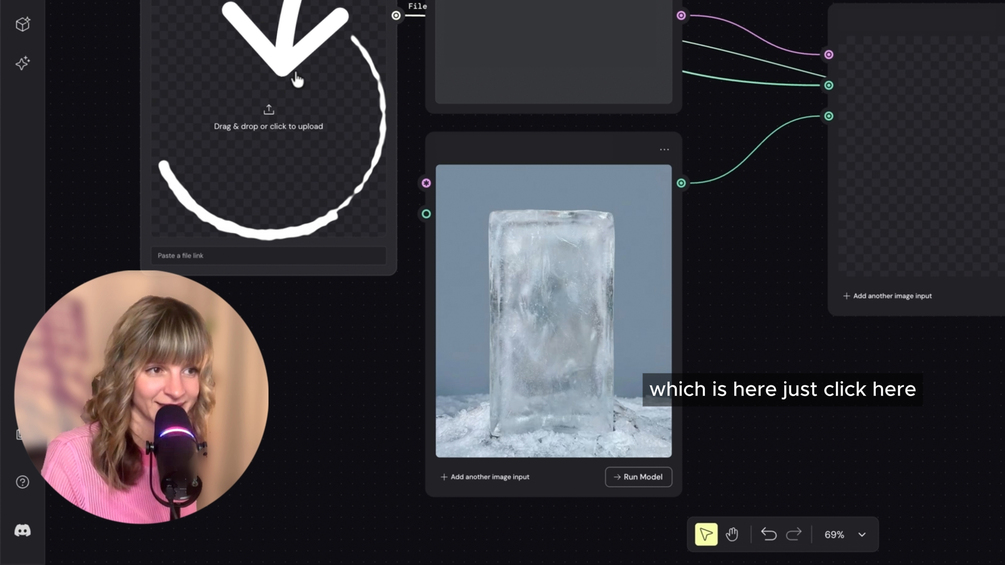Click the undo arrow
Viewport: 1005px width, 565px height.
768,534
